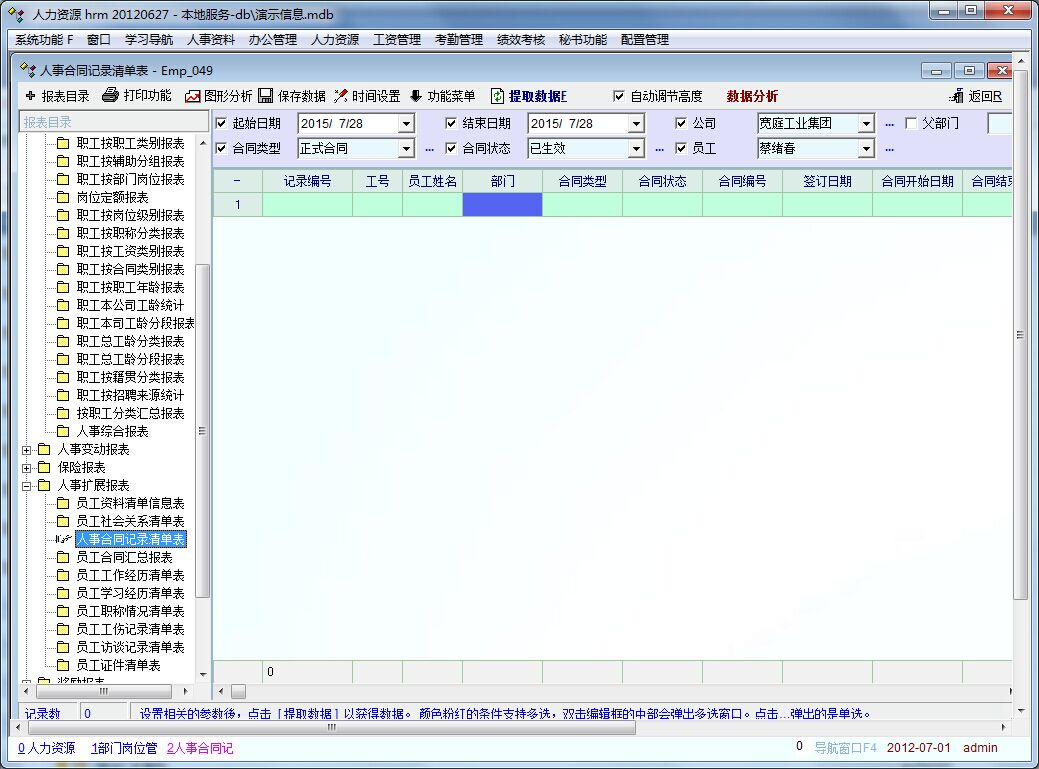
Task: Click the 报表目录 plus icon
Action: [29, 96]
